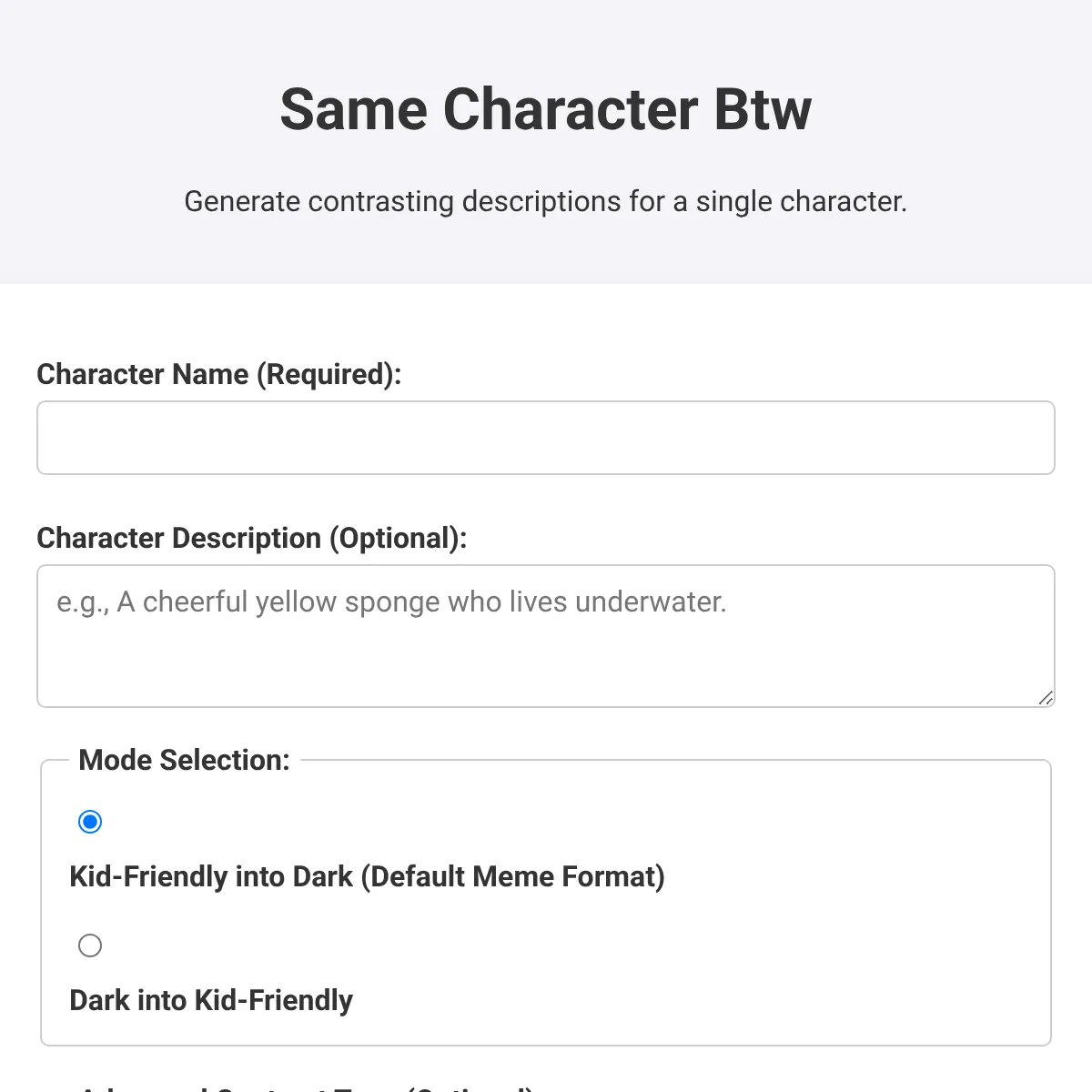Click the "Mode Selection:" group legend
The width and height of the screenshot is (1092, 1092).
184,760
